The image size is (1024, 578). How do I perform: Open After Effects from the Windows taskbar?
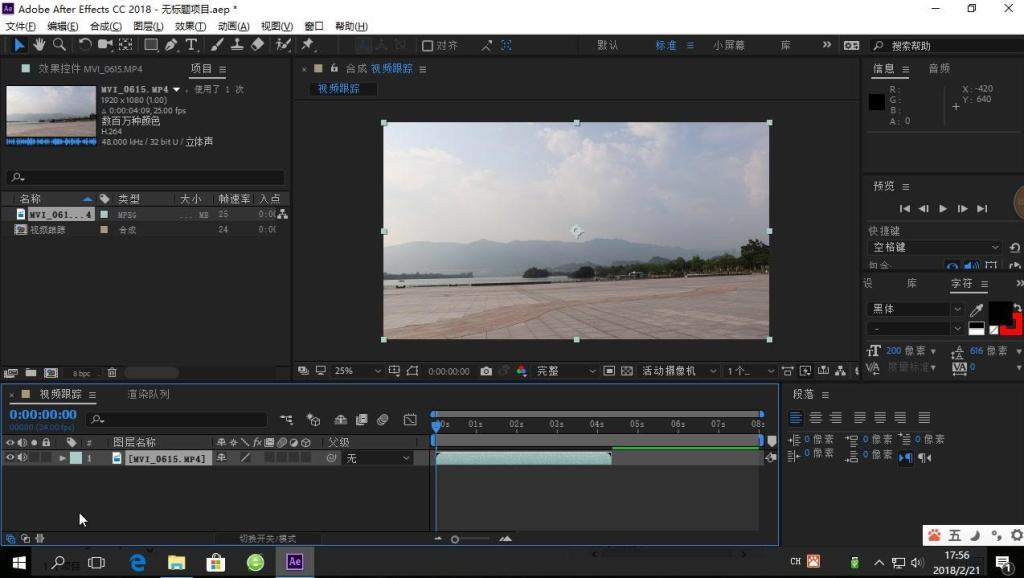(x=294, y=562)
